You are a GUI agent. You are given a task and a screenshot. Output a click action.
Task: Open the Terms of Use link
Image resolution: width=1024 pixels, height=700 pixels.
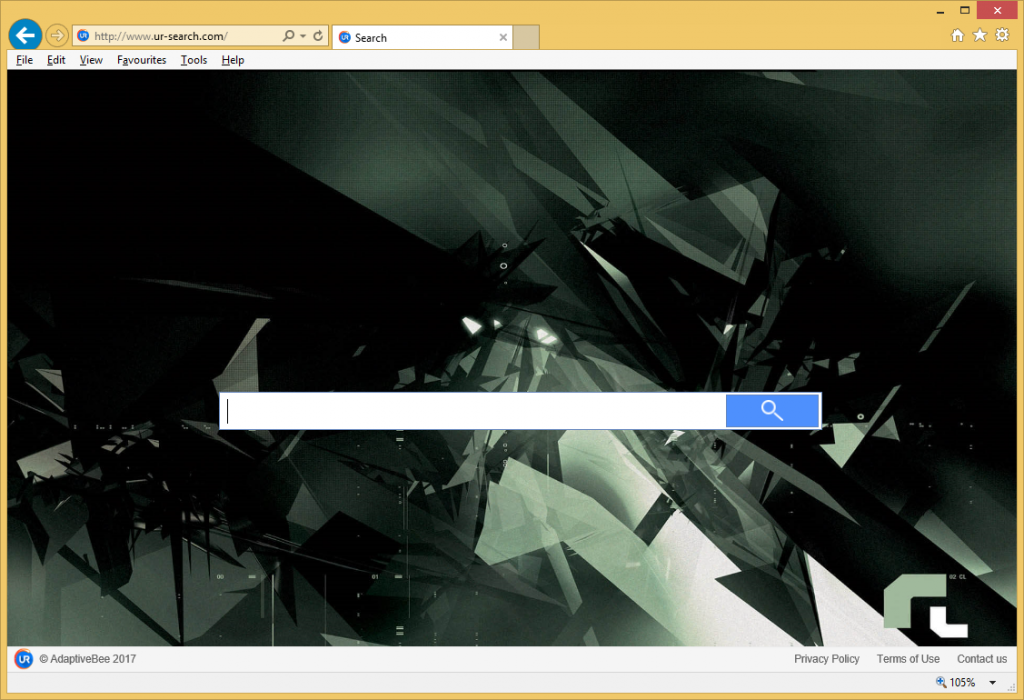point(908,660)
